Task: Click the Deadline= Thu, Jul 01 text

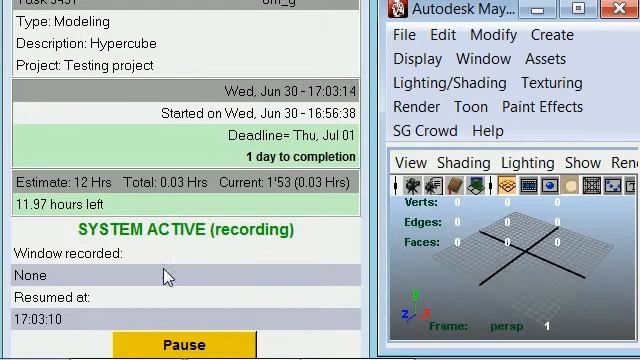Action: [x=291, y=135]
